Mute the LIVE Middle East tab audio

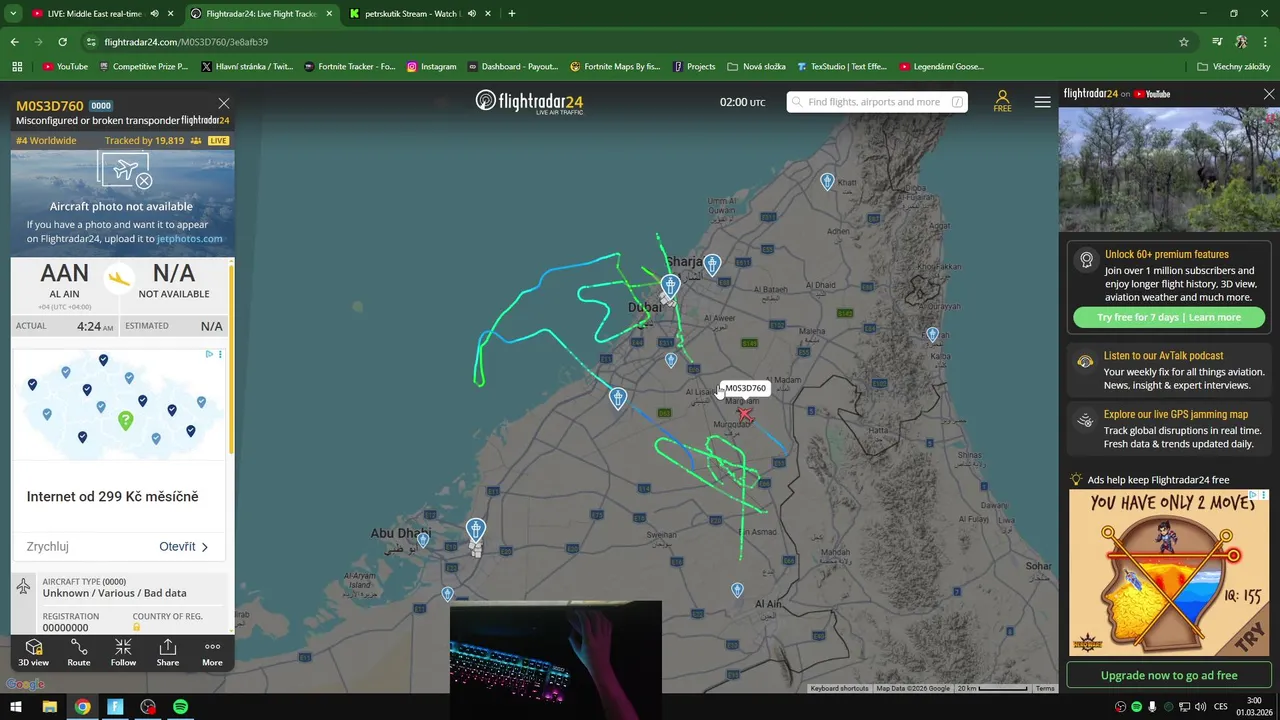[x=154, y=14]
